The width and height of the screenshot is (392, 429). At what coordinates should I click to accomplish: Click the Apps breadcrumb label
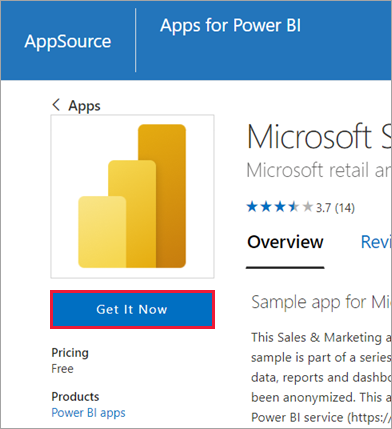tap(84, 106)
